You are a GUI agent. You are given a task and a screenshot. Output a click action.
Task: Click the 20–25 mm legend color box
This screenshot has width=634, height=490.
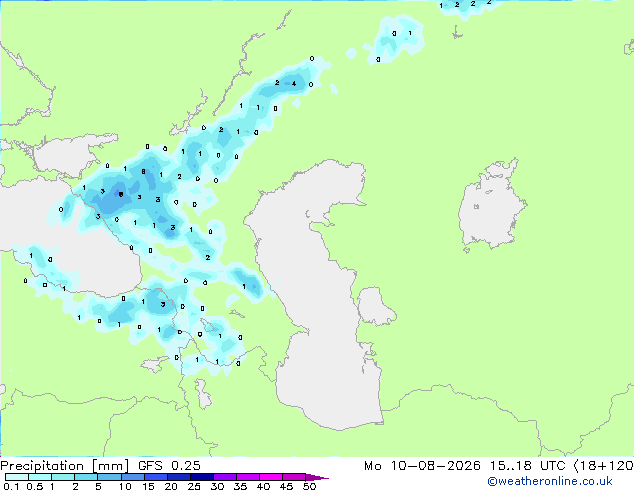click(x=179, y=477)
